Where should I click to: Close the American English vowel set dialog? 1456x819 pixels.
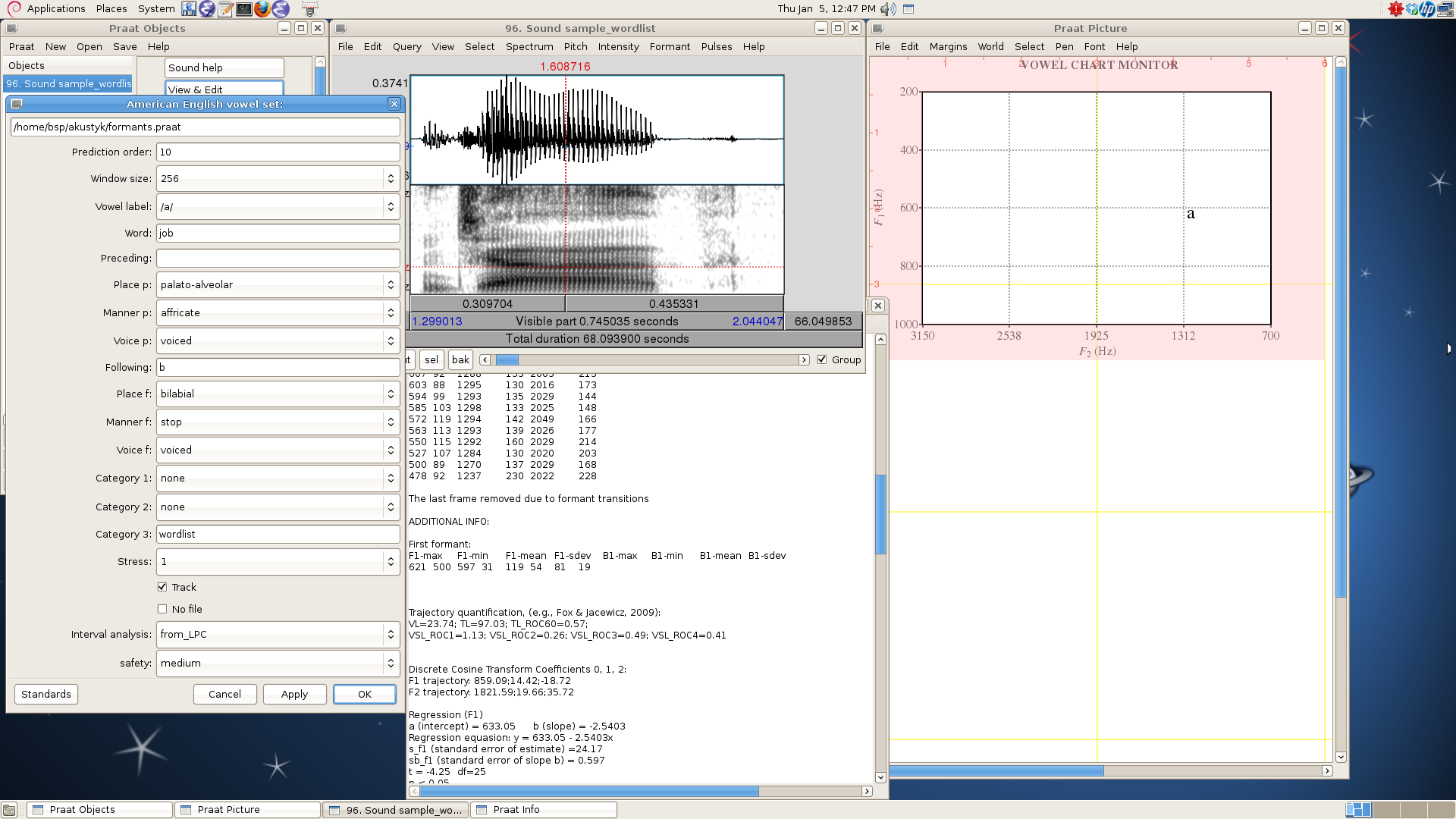pyautogui.click(x=394, y=104)
